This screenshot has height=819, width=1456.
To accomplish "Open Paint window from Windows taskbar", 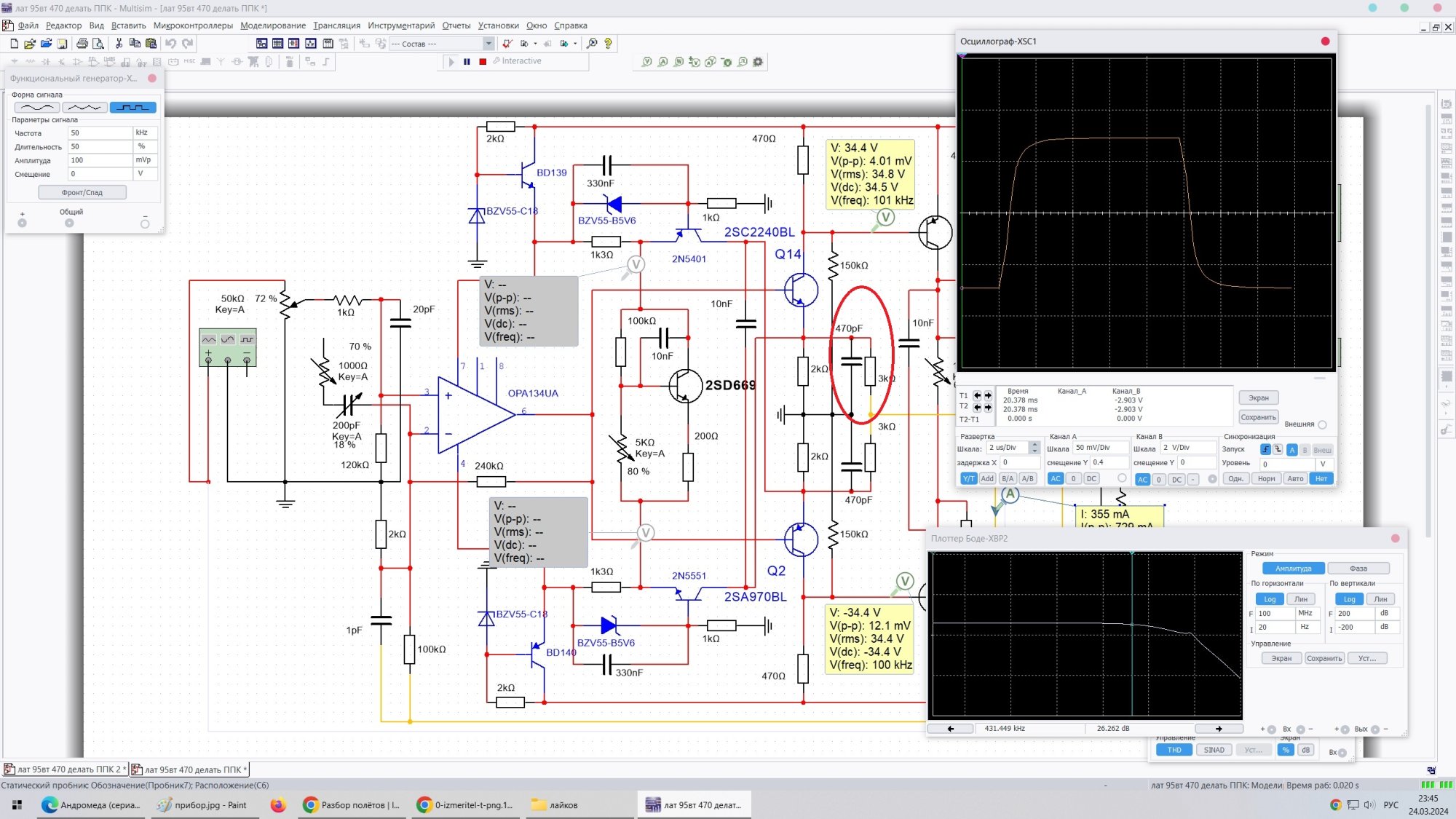I will [x=203, y=805].
